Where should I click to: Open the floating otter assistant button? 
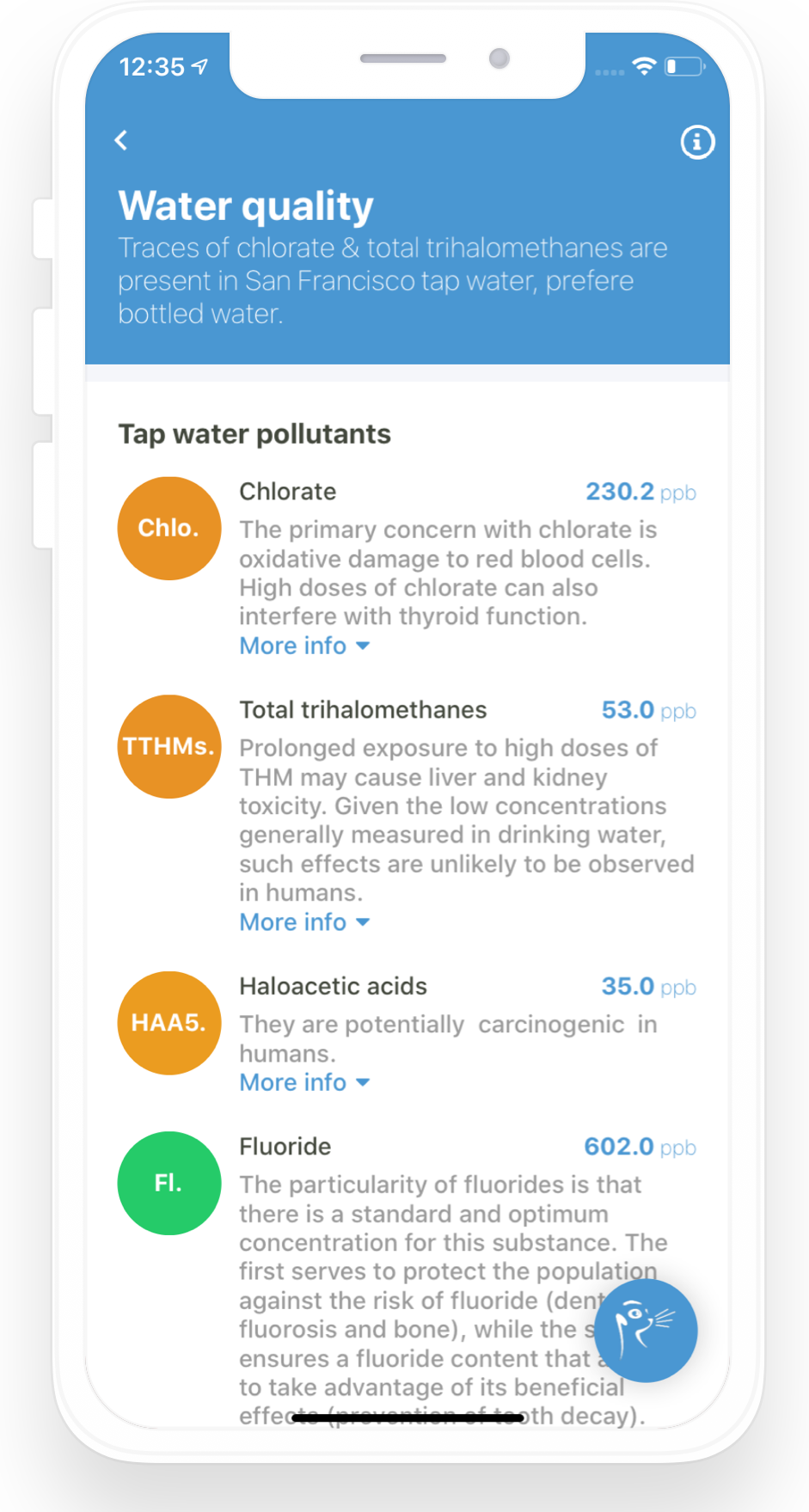[x=646, y=1330]
